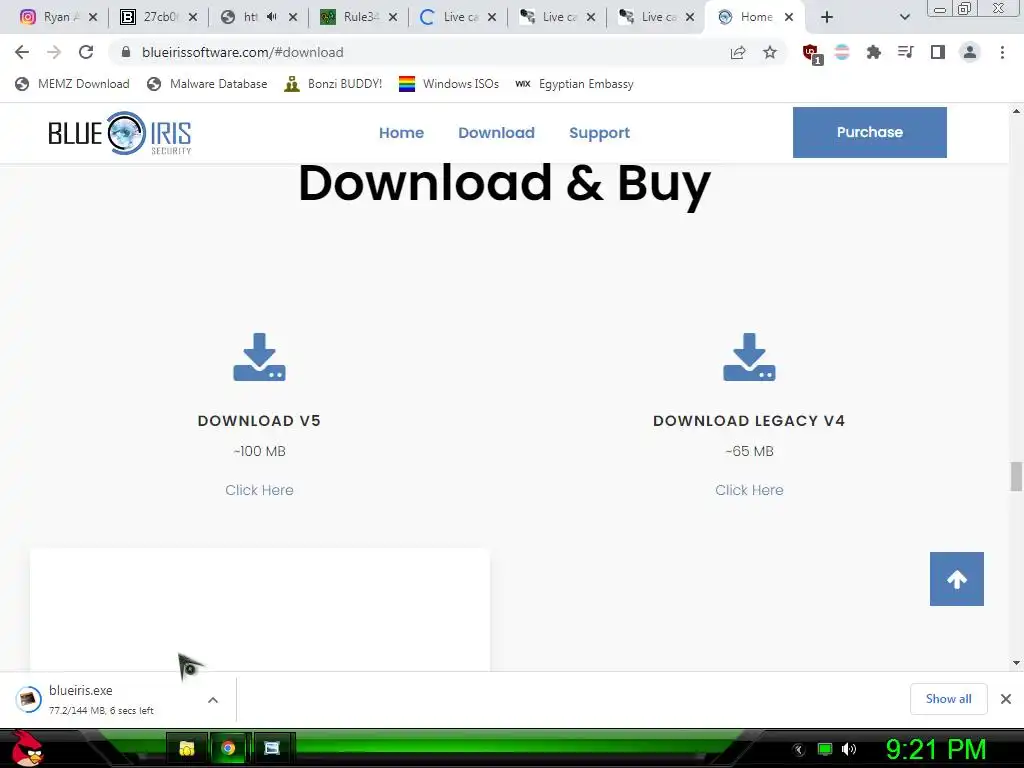Open the Chrome profile avatar

coord(970,52)
